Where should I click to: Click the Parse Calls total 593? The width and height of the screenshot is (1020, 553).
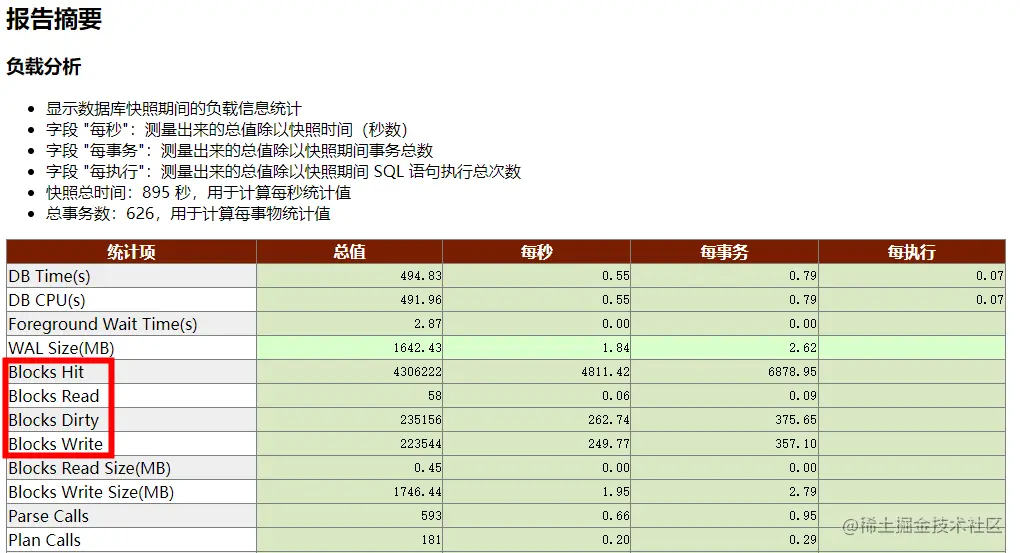pos(431,517)
